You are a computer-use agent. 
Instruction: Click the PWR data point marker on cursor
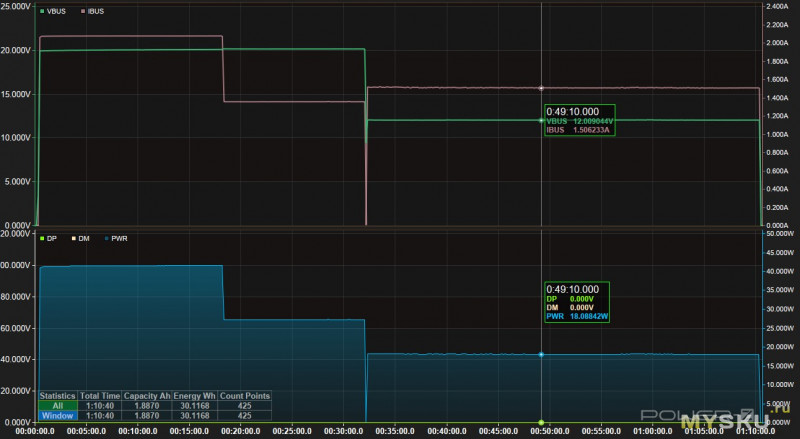coord(541,354)
